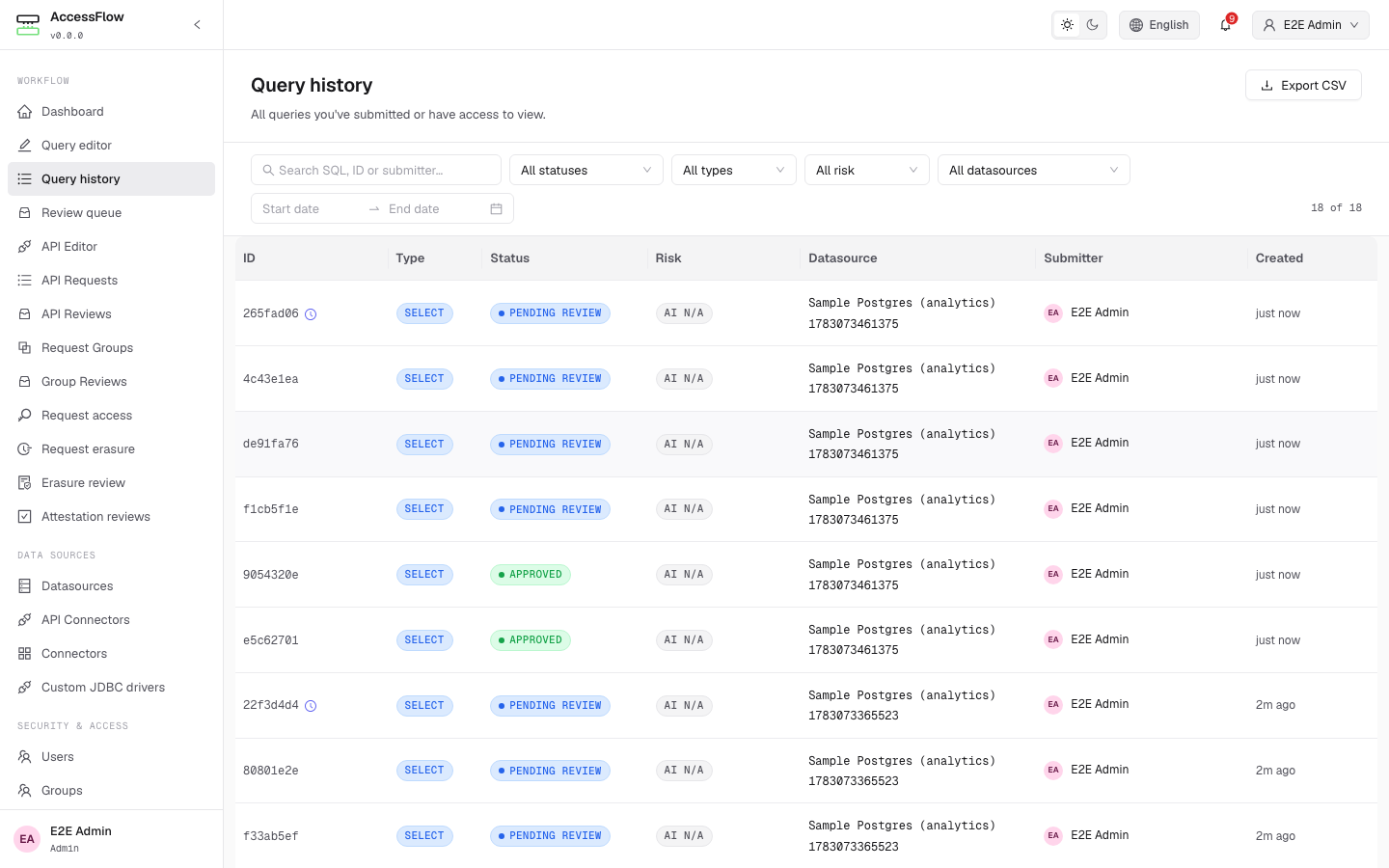Image resolution: width=1389 pixels, height=868 pixels.
Task: Click the clock icon next to 22f3d4d4
Action: click(311, 706)
